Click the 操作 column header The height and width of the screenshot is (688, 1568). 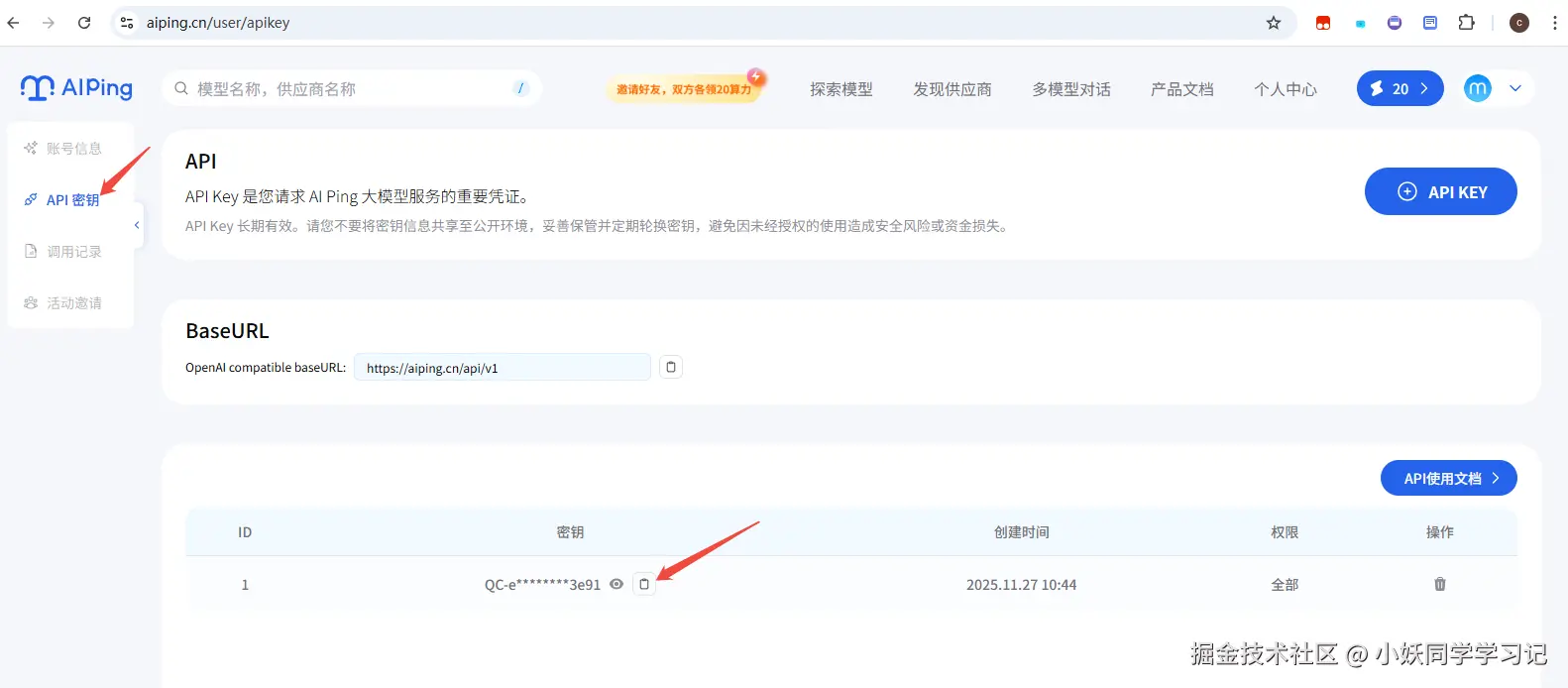[x=1440, y=532]
